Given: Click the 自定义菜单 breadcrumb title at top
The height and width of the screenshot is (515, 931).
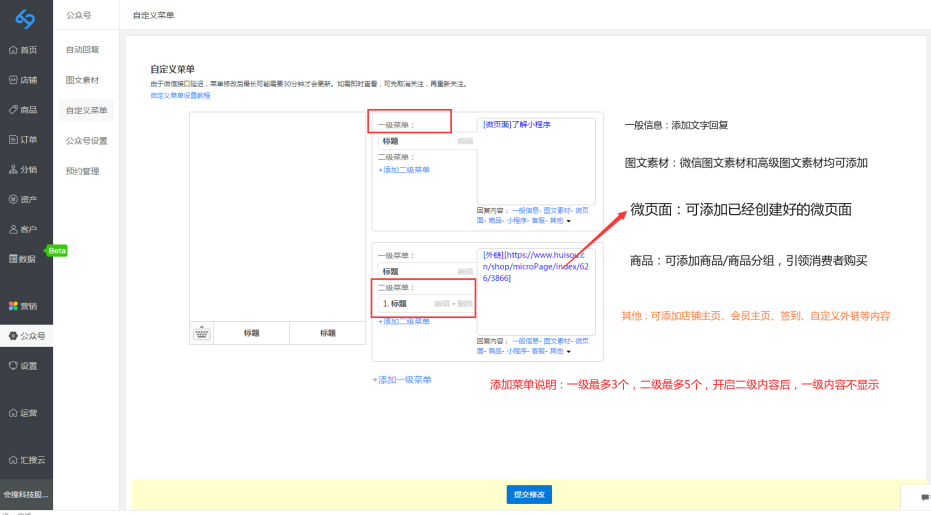Looking at the screenshot, I should tap(153, 15).
